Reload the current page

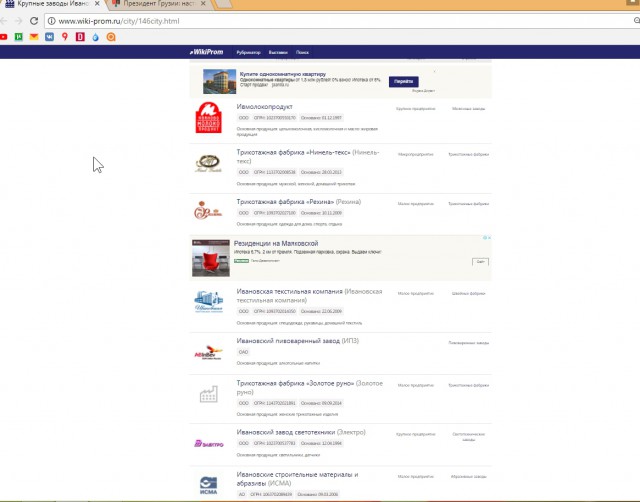click(34, 21)
